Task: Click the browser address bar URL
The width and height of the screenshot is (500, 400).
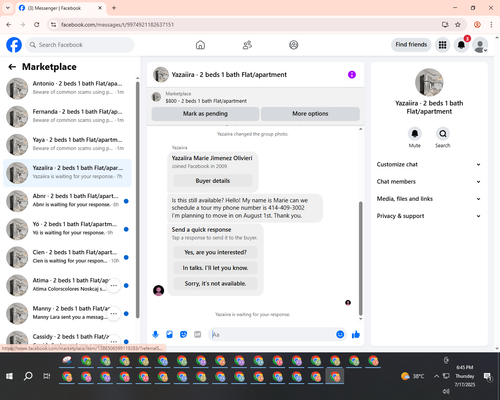Action: [118, 25]
